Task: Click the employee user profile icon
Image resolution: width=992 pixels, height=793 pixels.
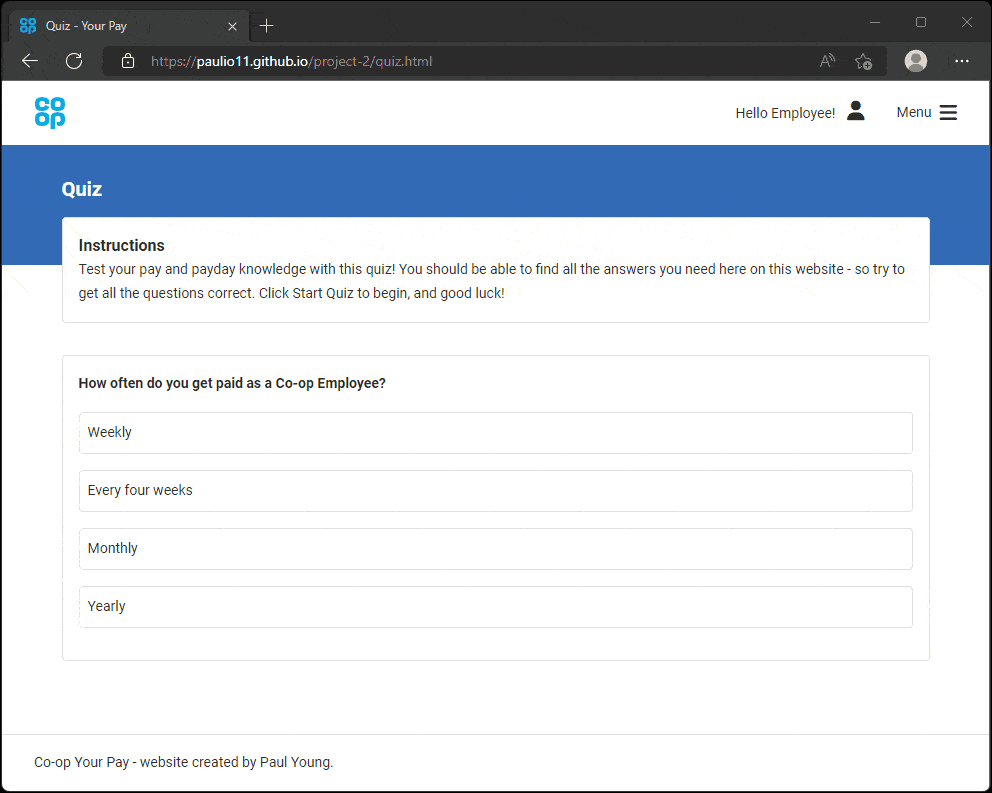Action: (855, 112)
